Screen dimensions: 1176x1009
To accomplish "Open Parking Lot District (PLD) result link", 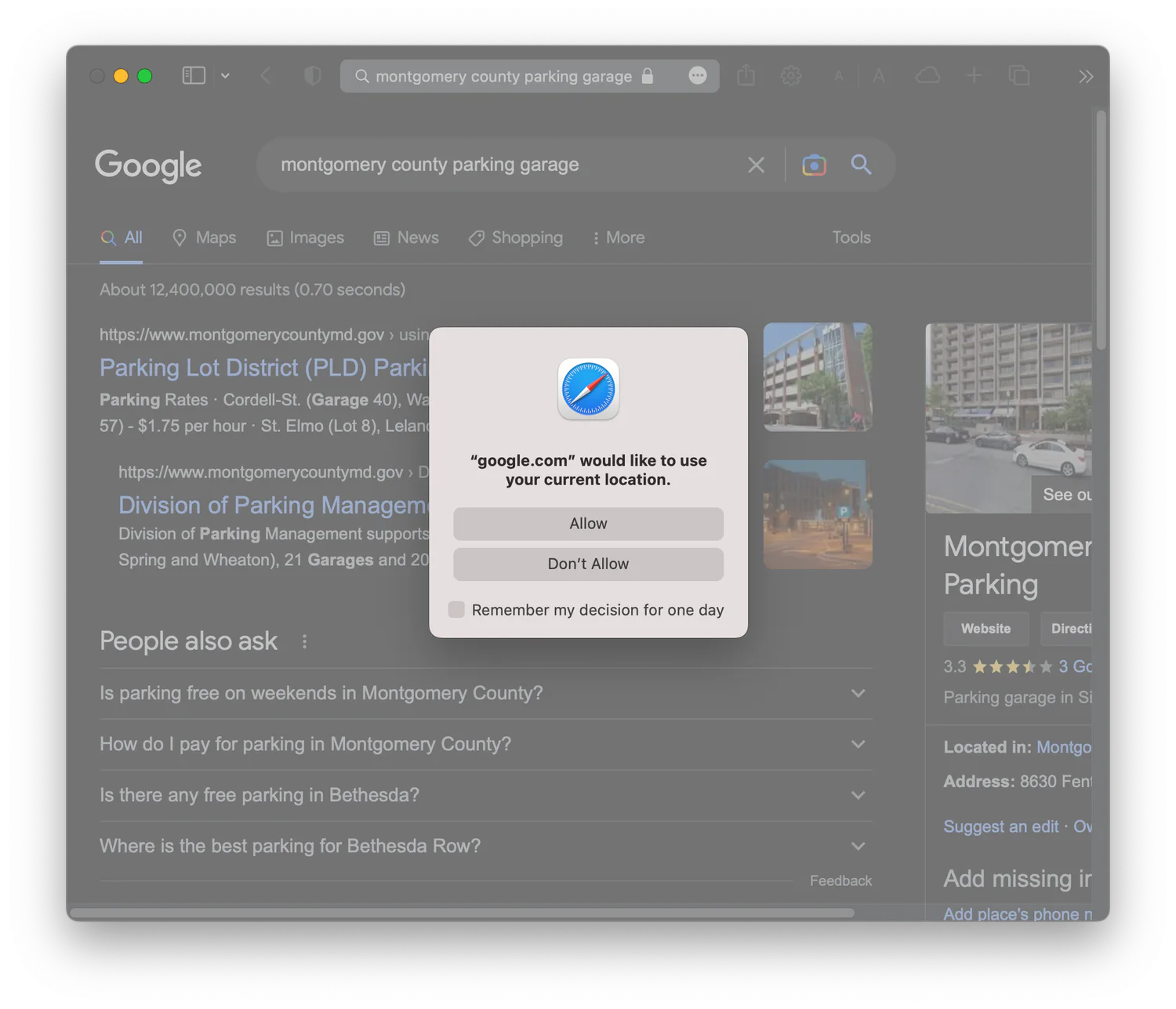I will coord(264,368).
